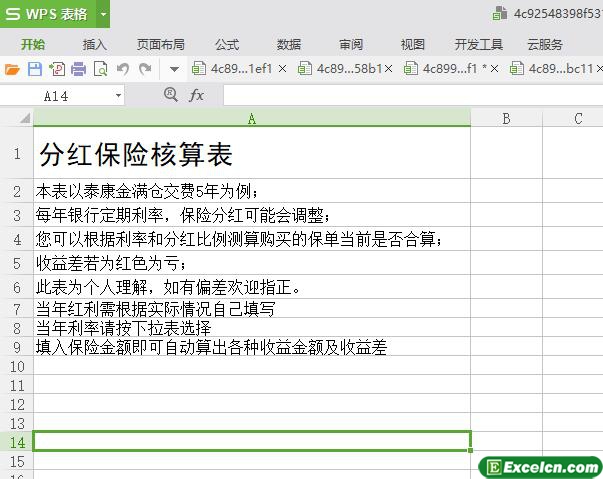Click the selected cell A14
The width and height of the screenshot is (603, 479).
[252, 441]
